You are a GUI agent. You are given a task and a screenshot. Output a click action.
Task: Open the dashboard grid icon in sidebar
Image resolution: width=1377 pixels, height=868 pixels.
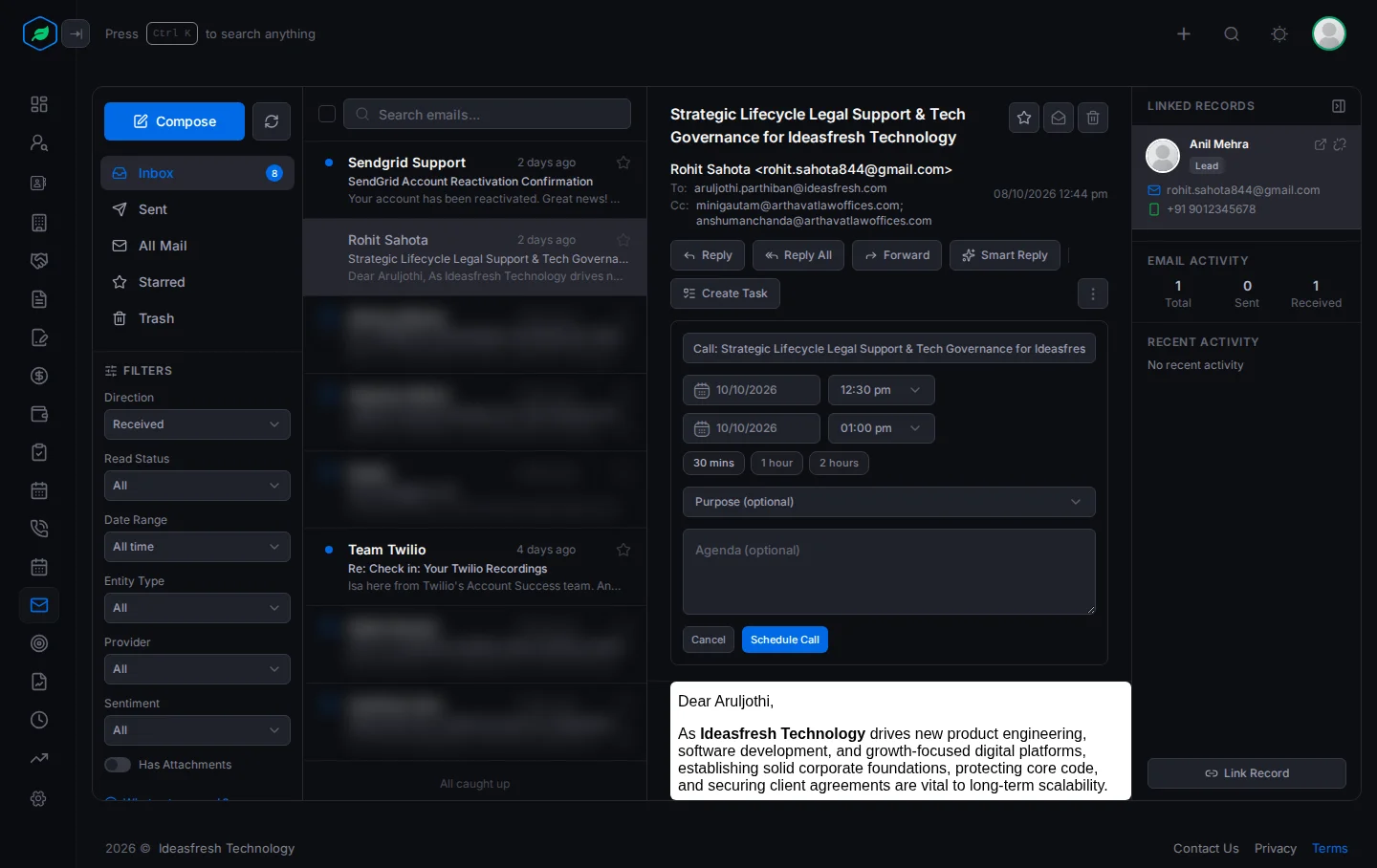[x=39, y=104]
